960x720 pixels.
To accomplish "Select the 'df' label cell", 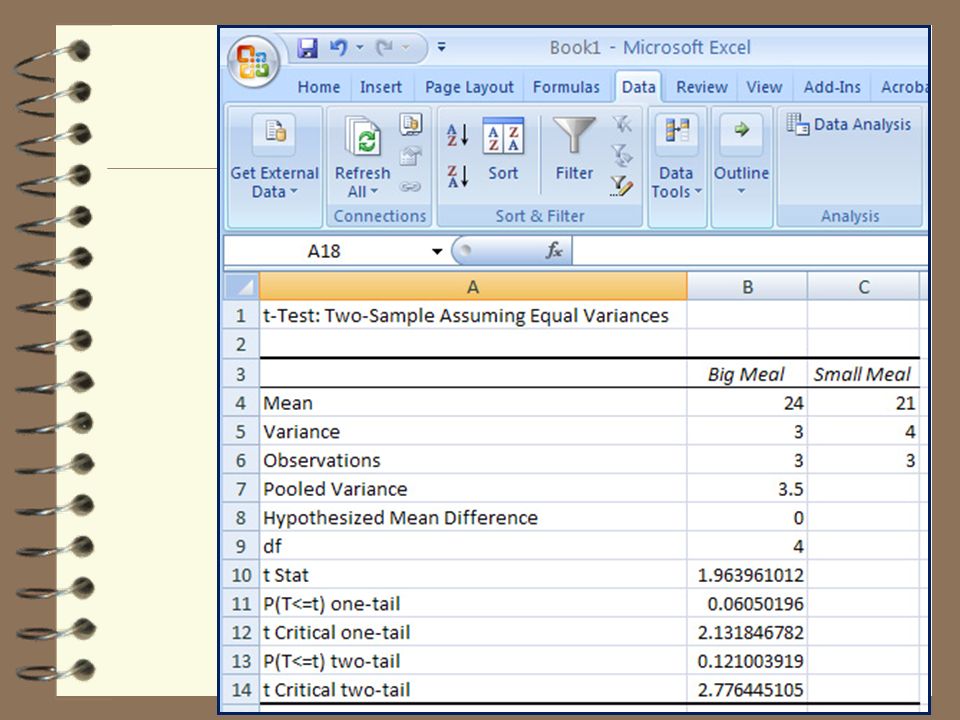I will pyautogui.click(x=473, y=547).
